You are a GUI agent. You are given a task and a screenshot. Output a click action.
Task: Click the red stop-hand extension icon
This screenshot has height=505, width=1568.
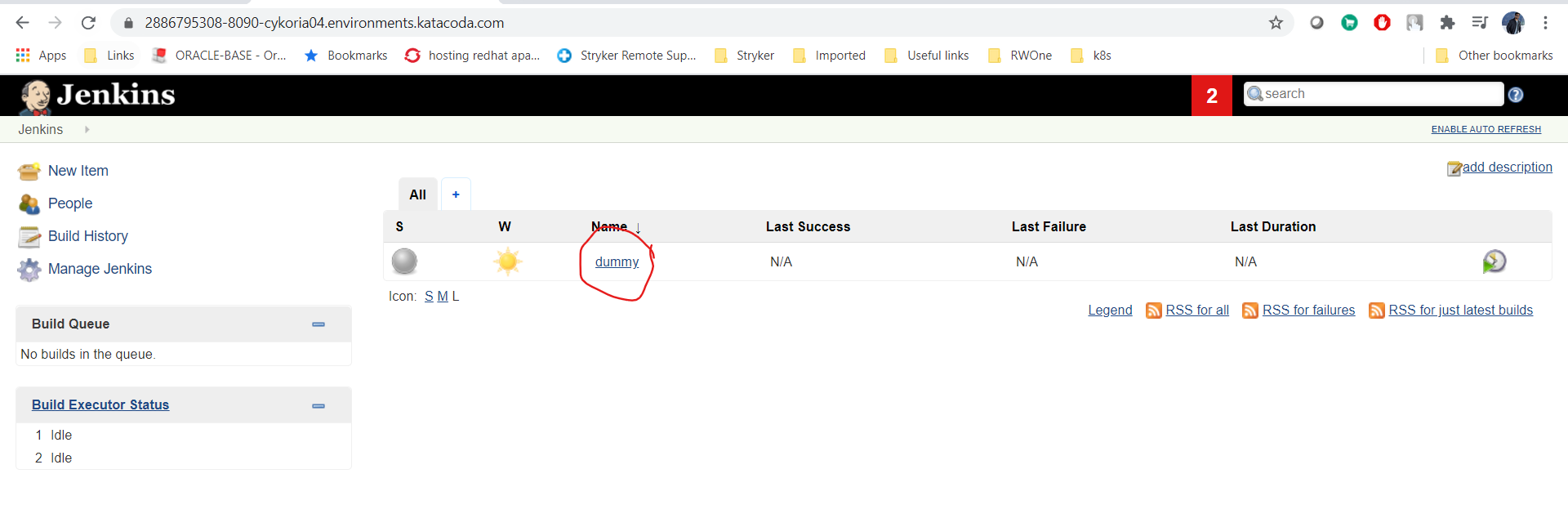[x=1382, y=23]
